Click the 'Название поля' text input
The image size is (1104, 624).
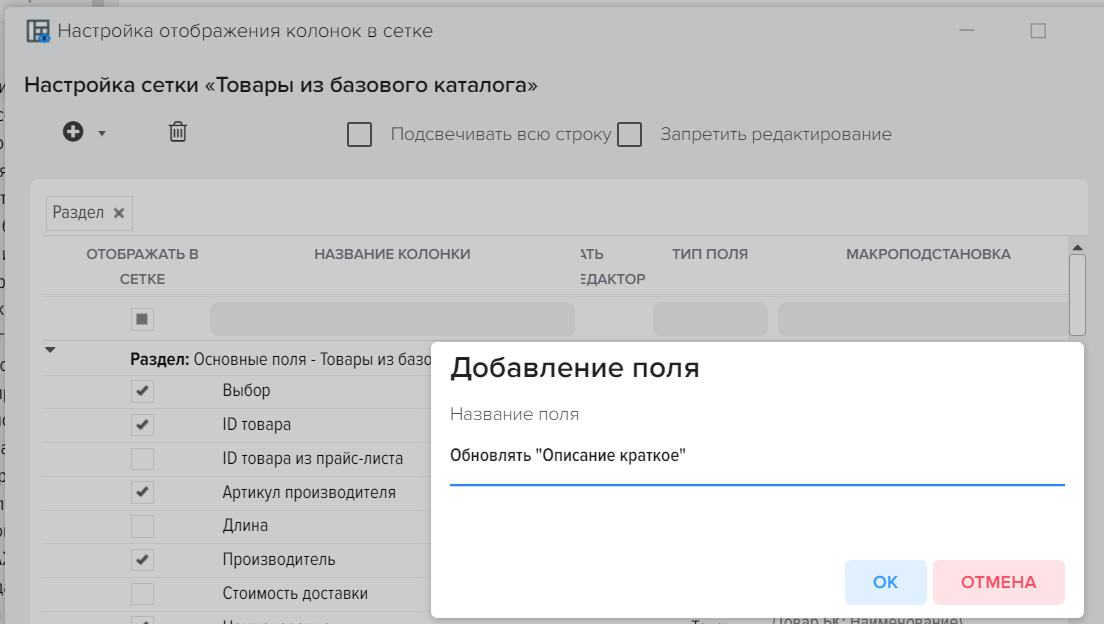coord(756,457)
